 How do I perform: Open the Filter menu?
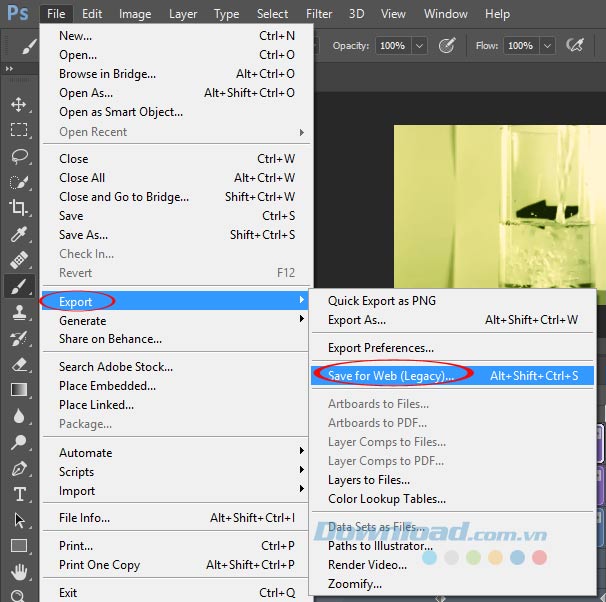tap(319, 14)
